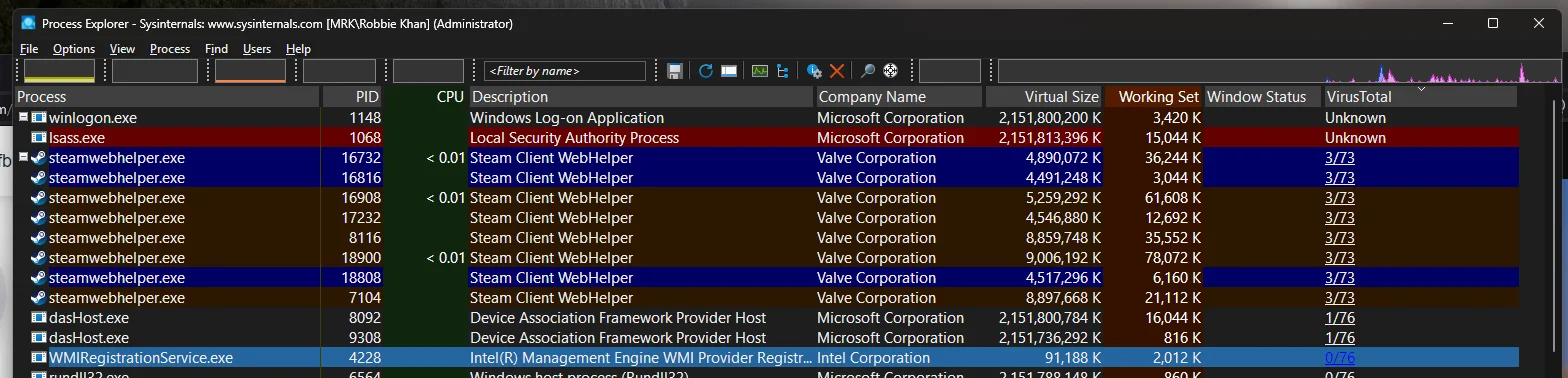The height and width of the screenshot is (378, 1568).
Task: Click inside the Filter by name field
Action: [564, 71]
